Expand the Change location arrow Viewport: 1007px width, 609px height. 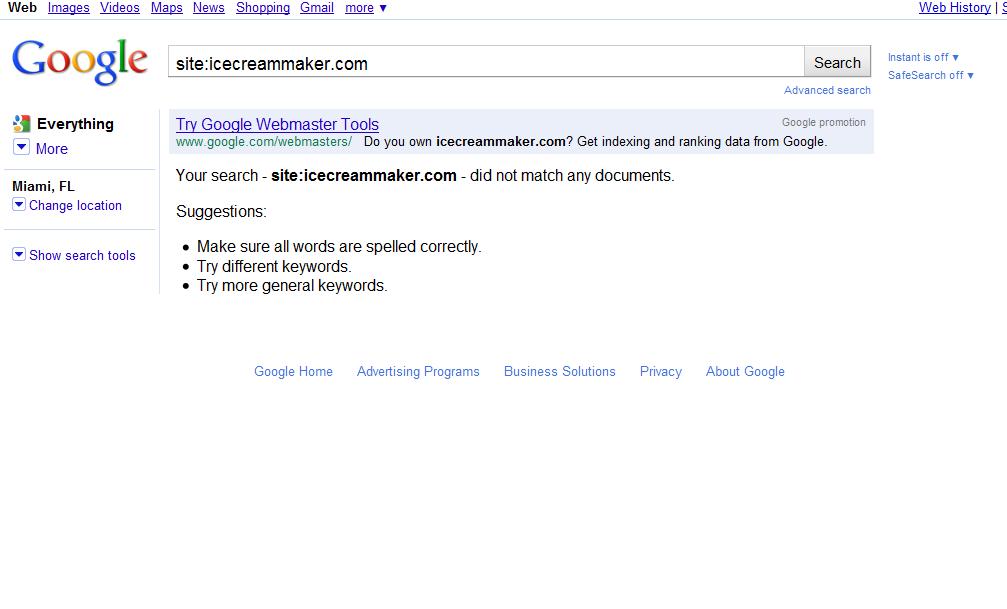[19, 204]
